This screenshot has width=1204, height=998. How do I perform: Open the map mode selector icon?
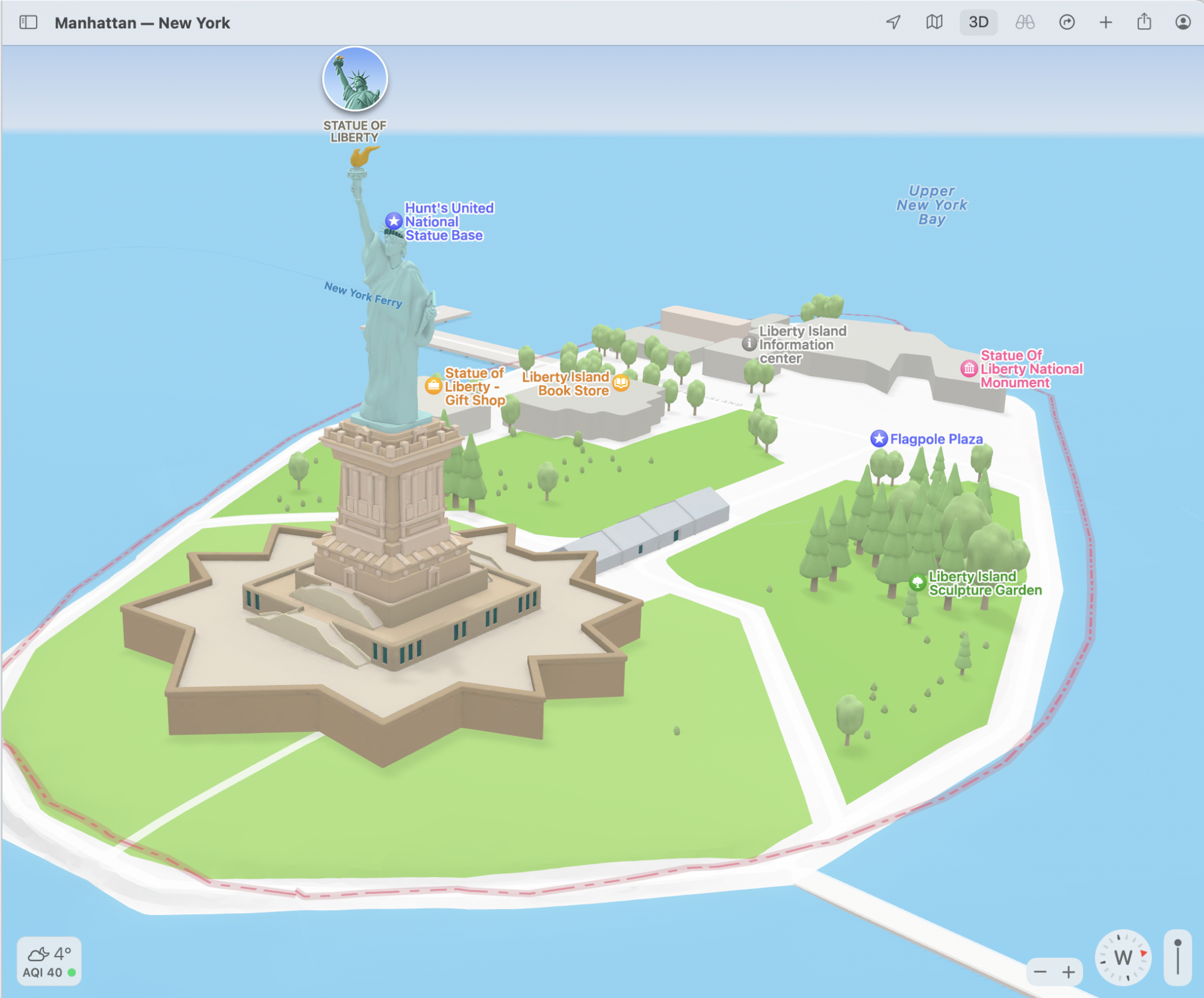pos(934,23)
